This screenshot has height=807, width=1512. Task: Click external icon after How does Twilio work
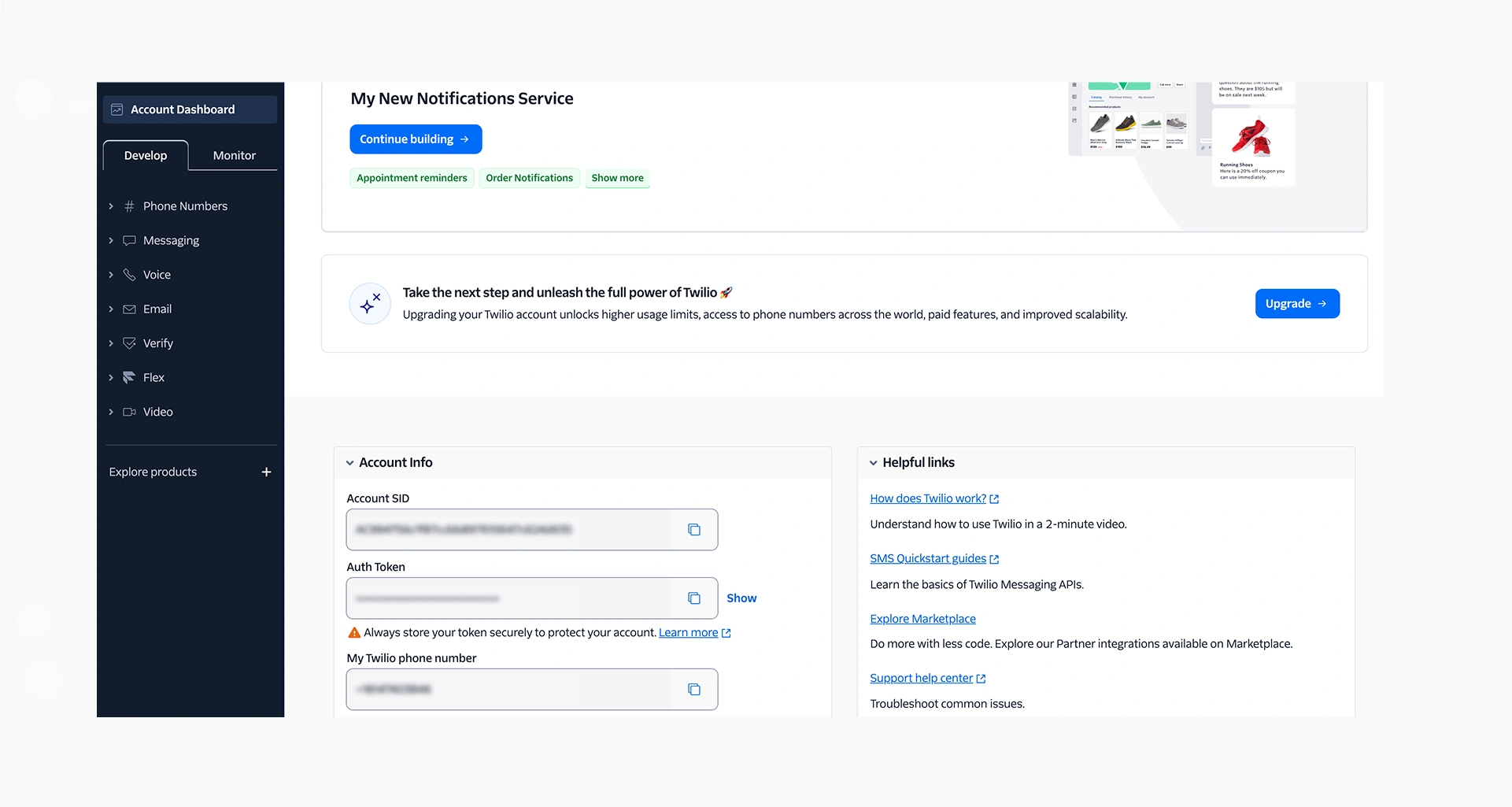click(x=994, y=499)
